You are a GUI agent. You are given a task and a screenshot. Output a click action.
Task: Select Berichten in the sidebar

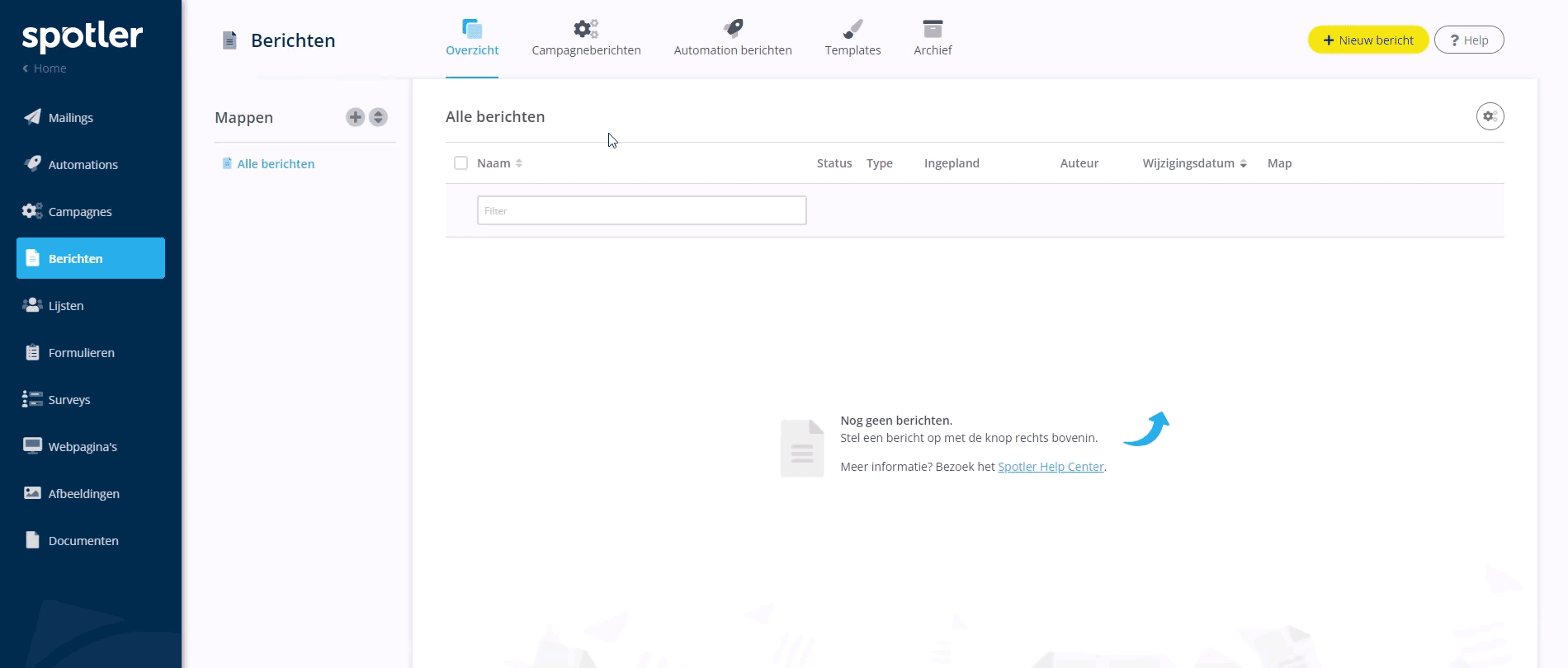(x=91, y=258)
